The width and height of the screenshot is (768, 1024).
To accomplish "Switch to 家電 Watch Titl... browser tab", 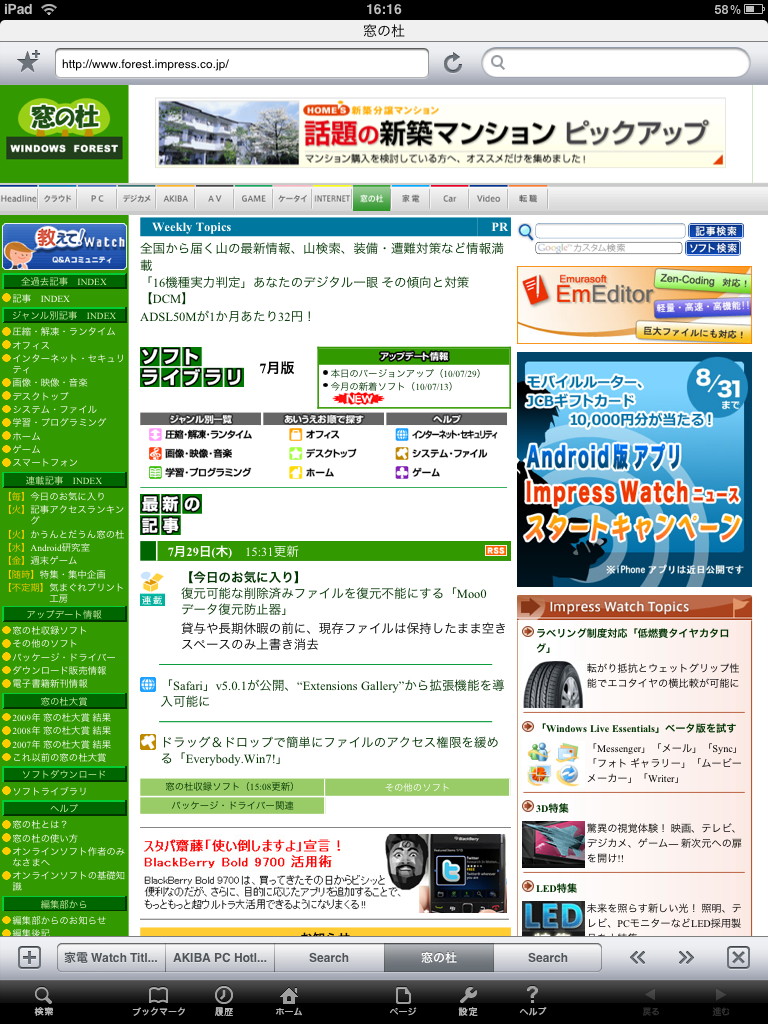I will [111, 957].
